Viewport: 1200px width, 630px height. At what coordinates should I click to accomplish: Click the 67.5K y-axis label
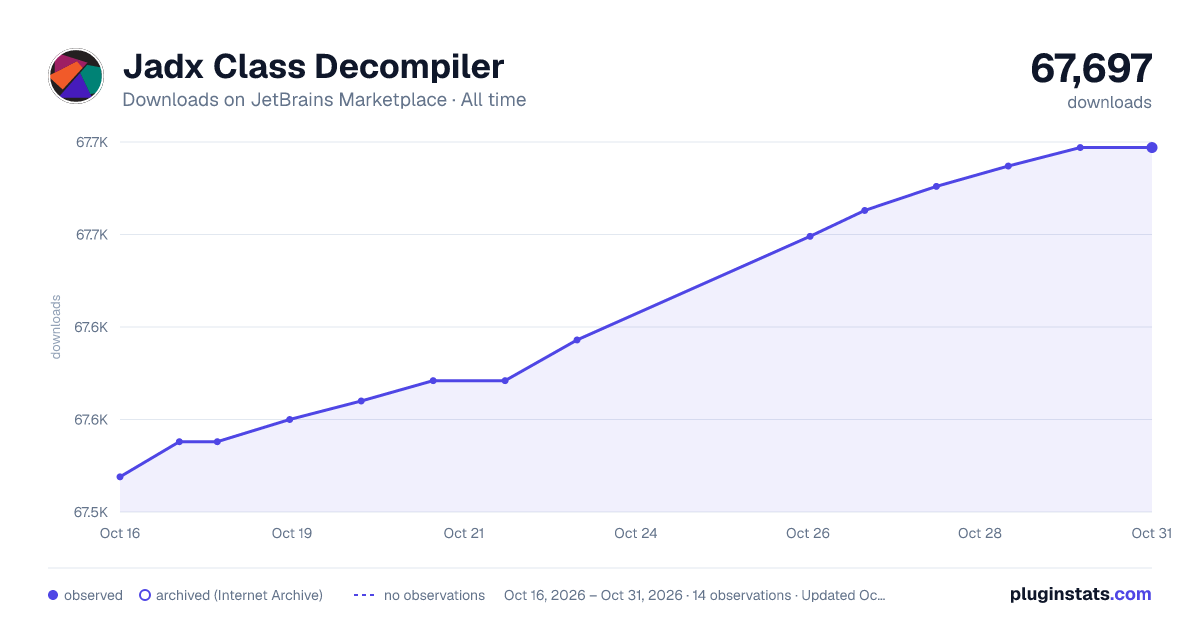(92, 512)
